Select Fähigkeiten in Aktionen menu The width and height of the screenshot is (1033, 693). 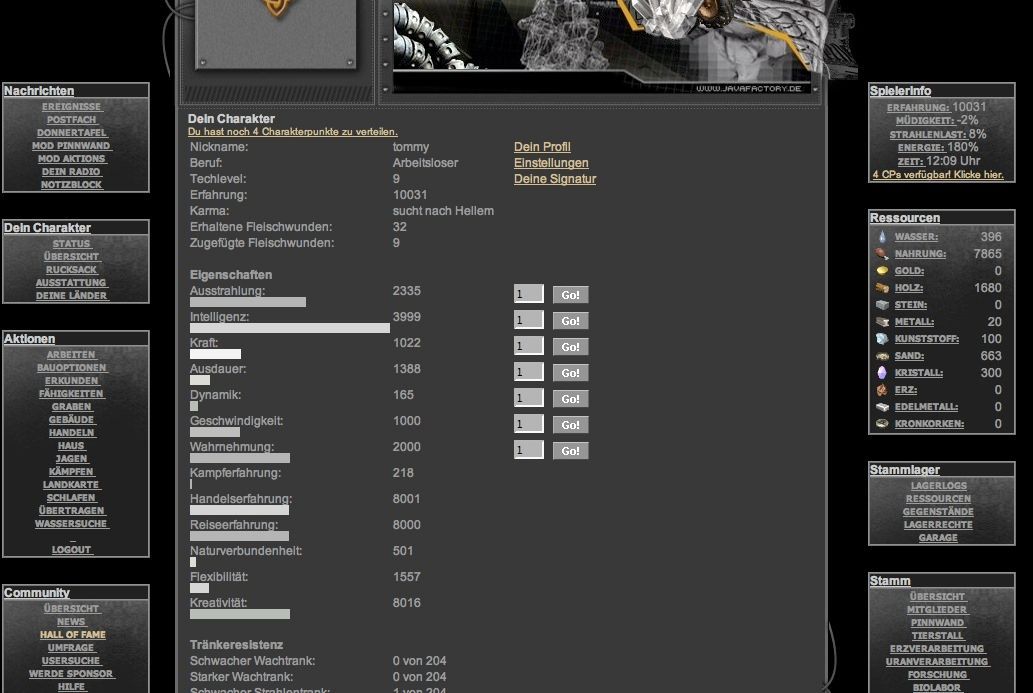pyautogui.click(x=71, y=394)
